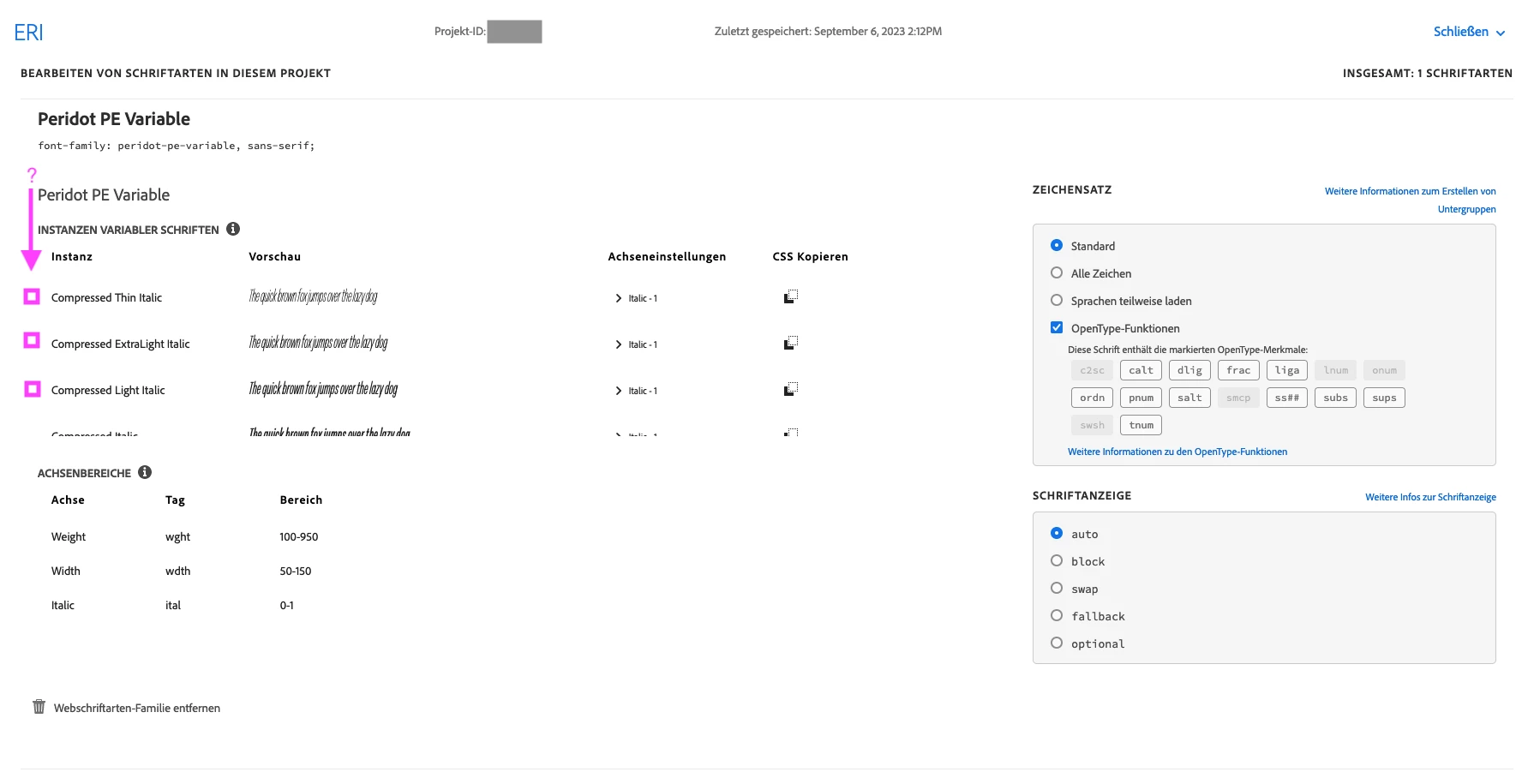Toggle the liga OpenType feature
The image size is (1534, 784).
point(1287,370)
